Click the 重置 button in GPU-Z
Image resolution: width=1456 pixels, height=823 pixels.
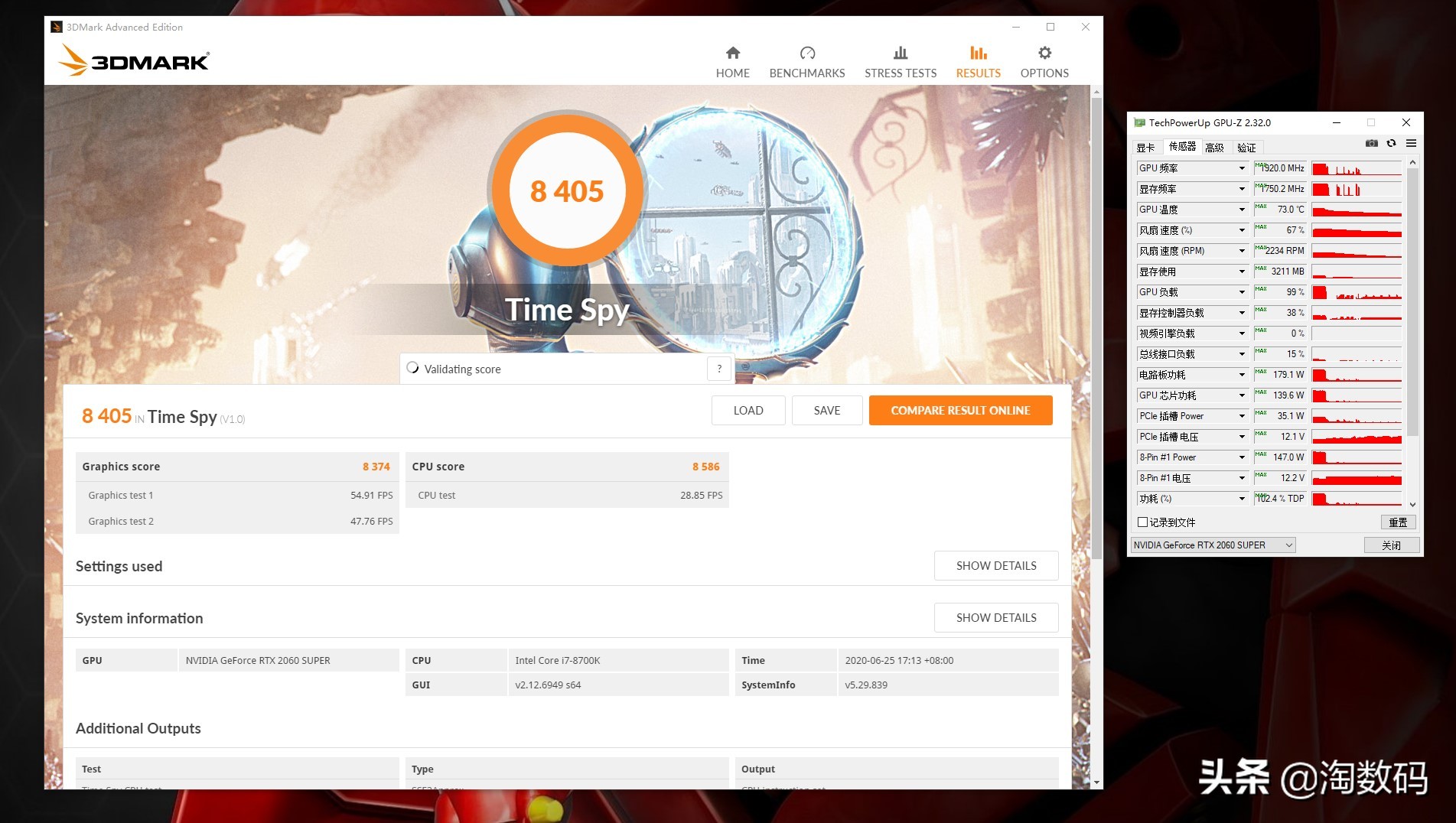[1398, 522]
